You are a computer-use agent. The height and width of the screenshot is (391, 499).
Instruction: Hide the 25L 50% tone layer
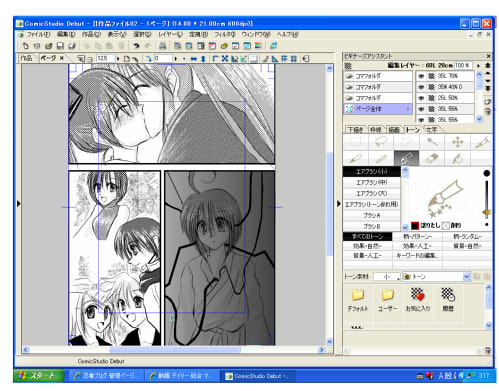(x=421, y=98)
